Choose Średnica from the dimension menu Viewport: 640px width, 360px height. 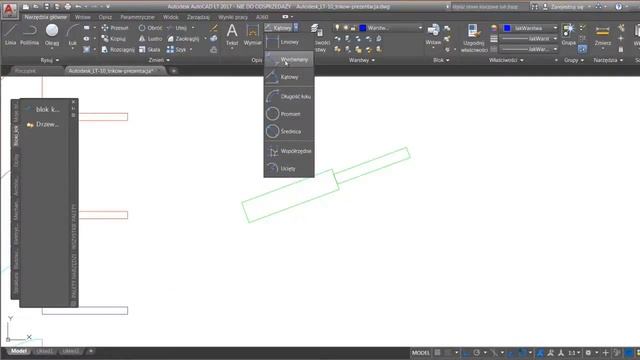pos(289,131)
